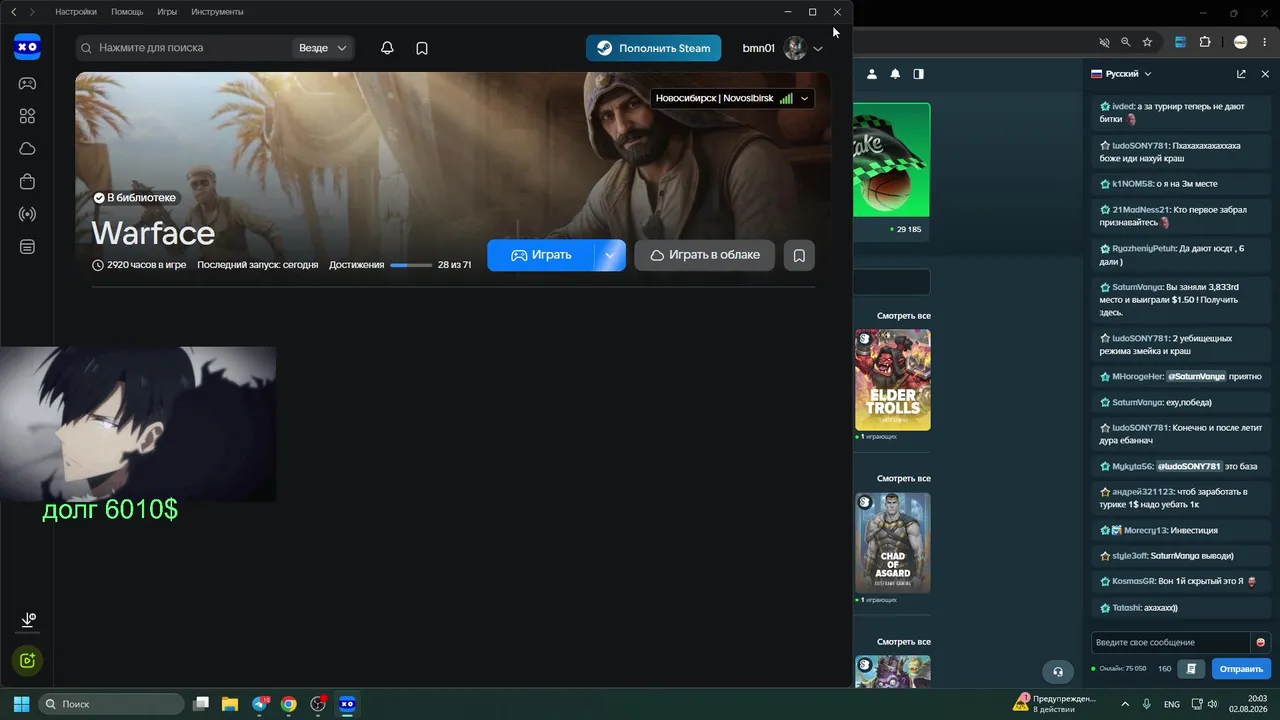Go forward with the launcher forward arrow
The height and width of the screenshot is (720, 1280).
click(32, 12)
